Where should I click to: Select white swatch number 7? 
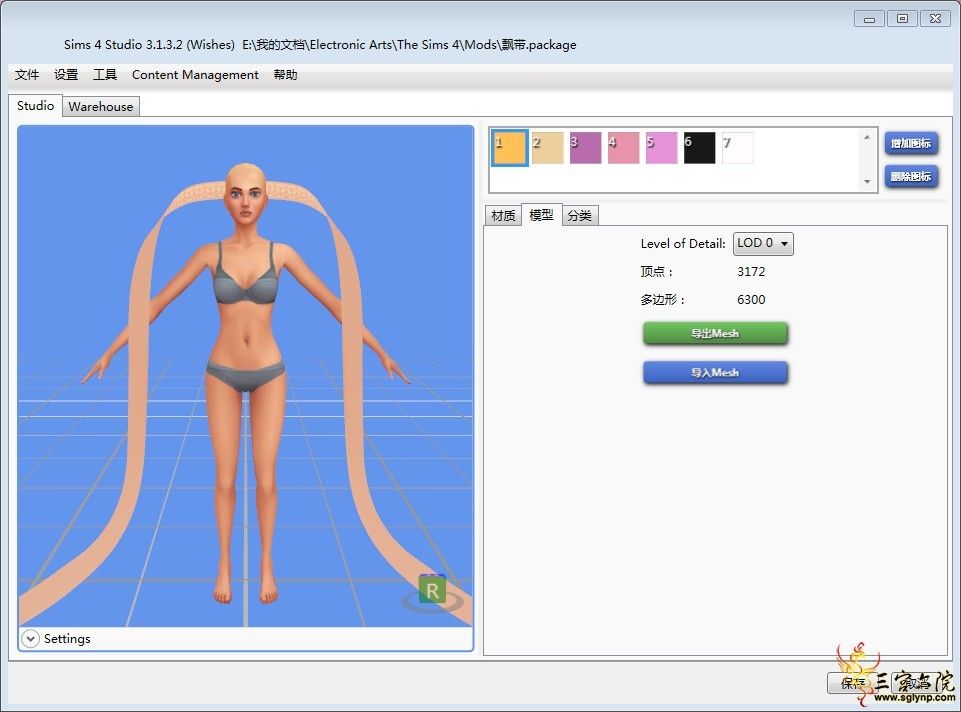click(x=737, y=148)
